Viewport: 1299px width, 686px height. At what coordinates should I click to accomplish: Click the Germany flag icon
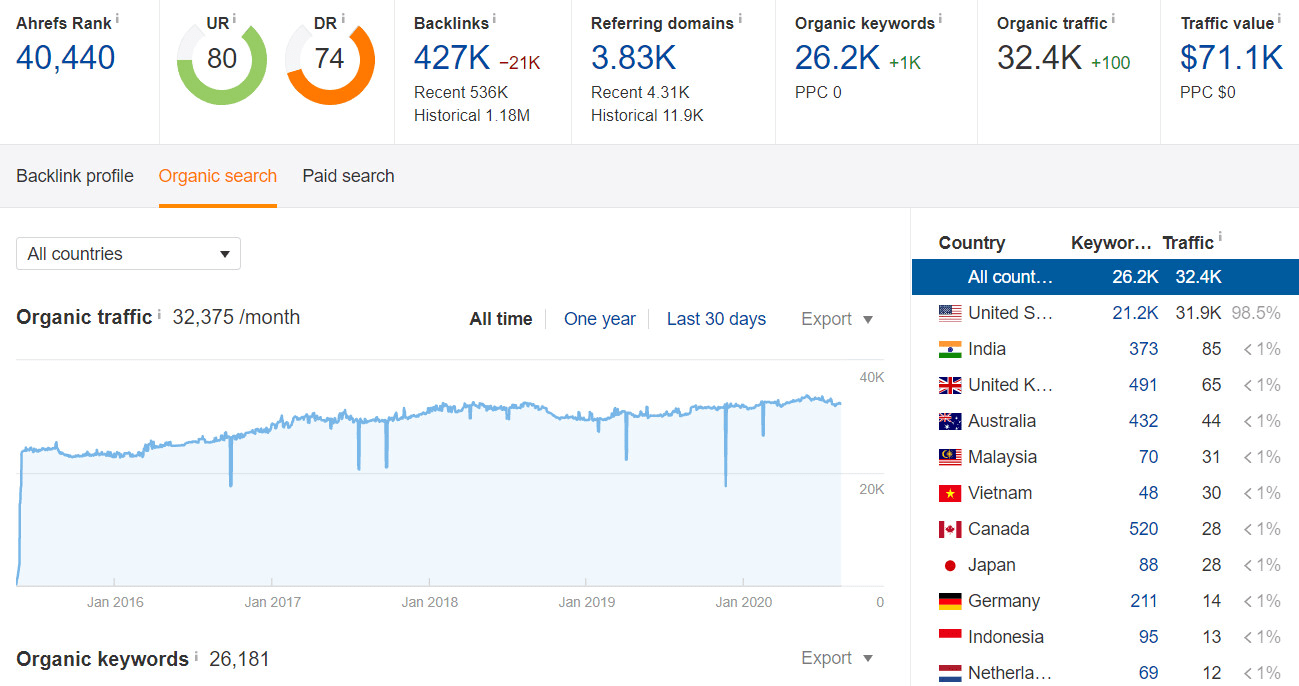point(949,600)
